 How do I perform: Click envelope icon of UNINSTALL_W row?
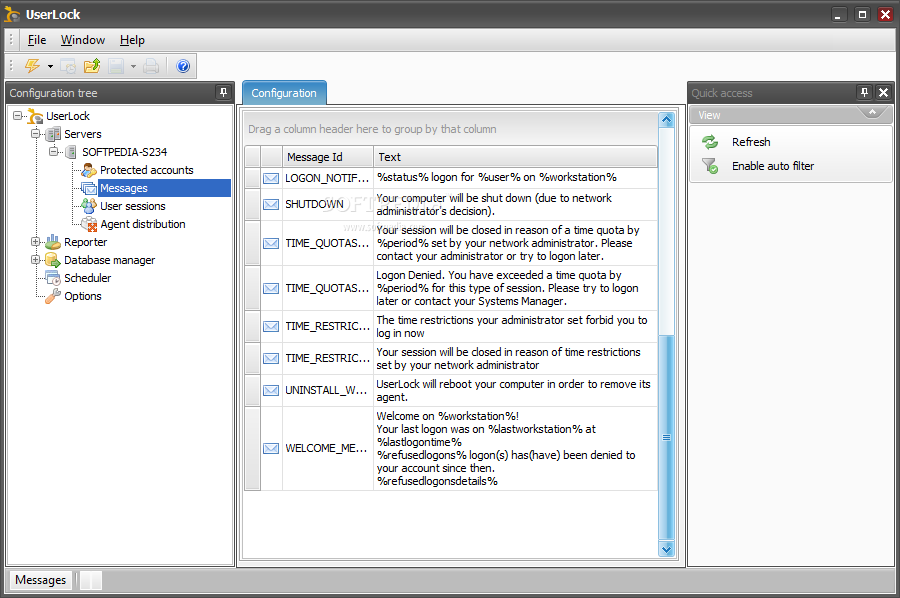click(x=271, y=390)
